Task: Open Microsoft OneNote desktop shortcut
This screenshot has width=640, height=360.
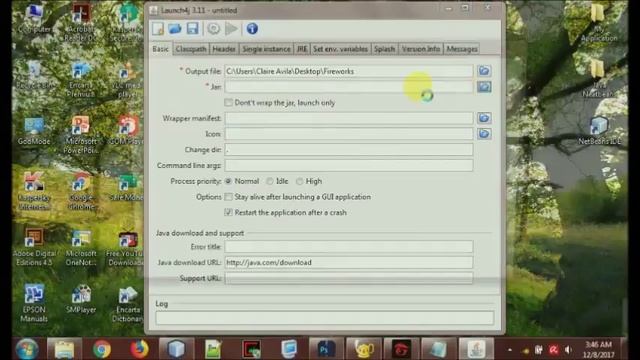Action: (81, 247)
